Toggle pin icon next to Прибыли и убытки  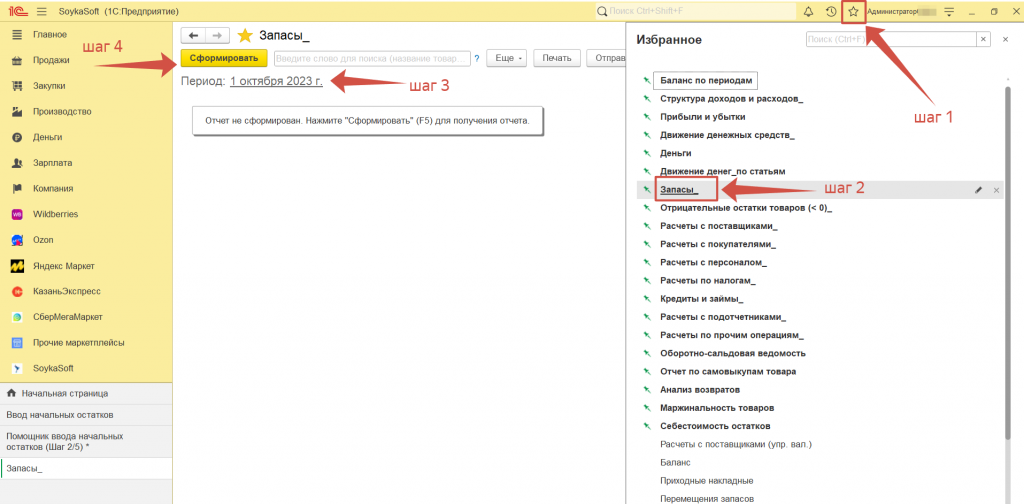[x=647, y=117]
